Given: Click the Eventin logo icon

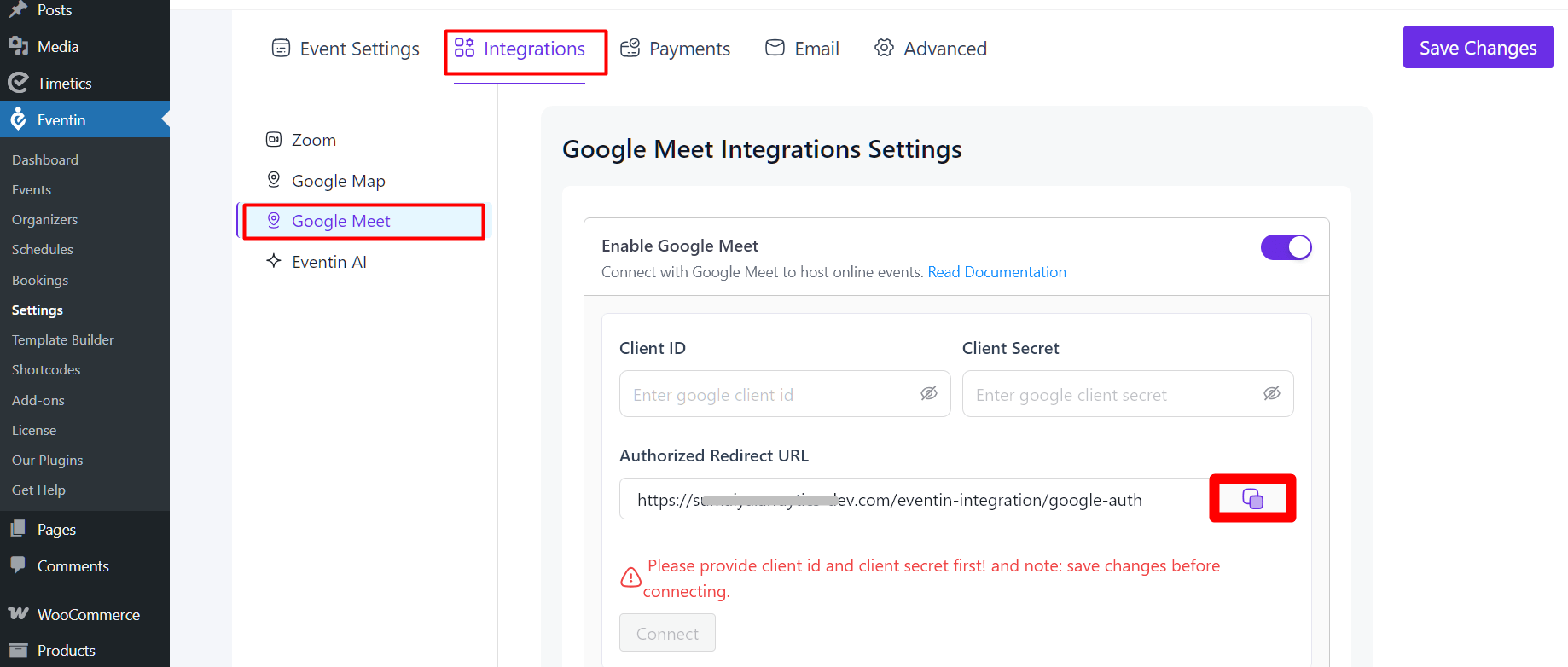Looking at the screenshot, I should (x=18, y=119).
